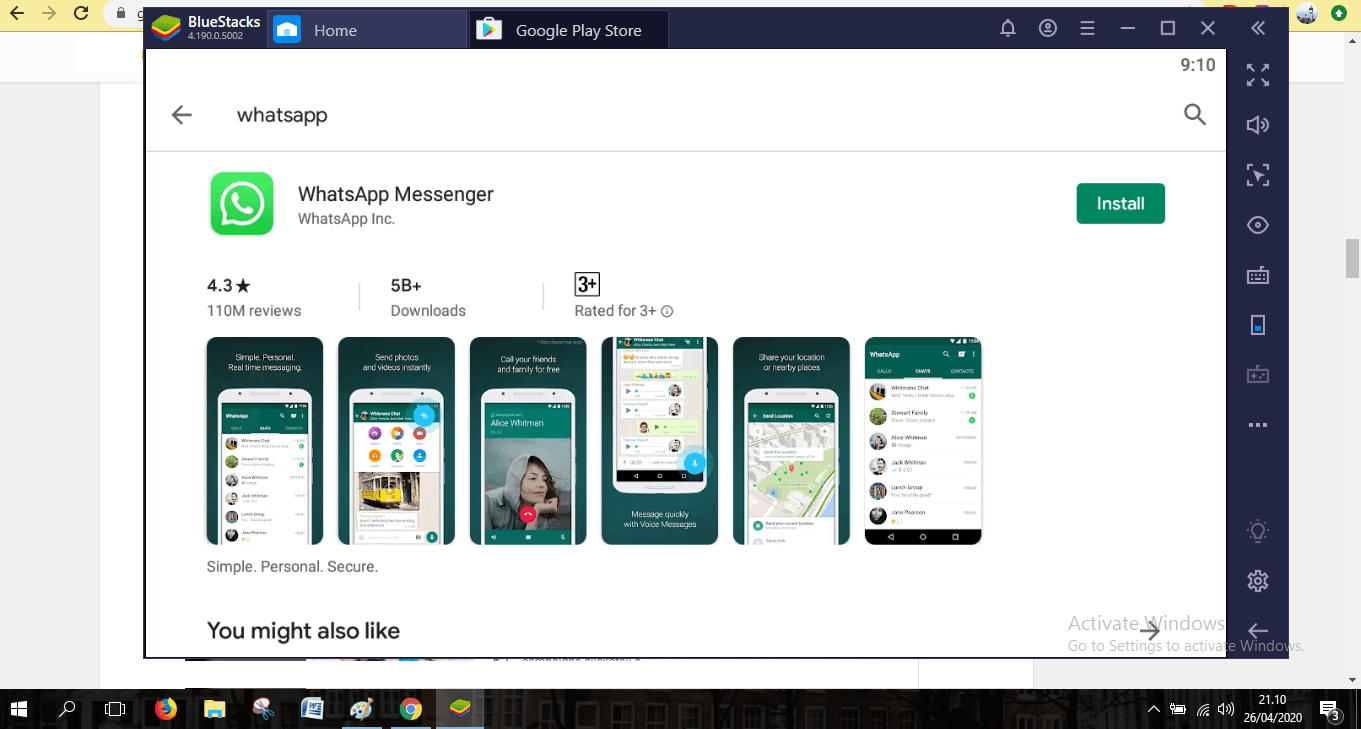Click the eye icon in BlueStacks sidebar

pyautogui.click(x=1258, y=225)
